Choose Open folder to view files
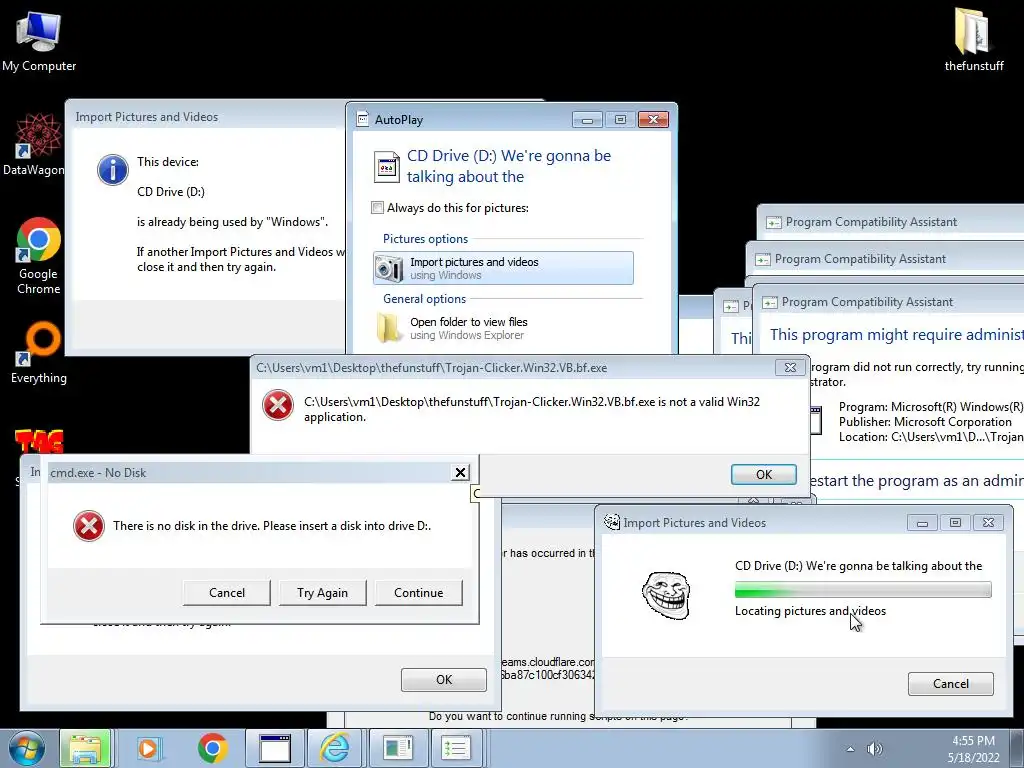This screenshot has height=768, width=1024. click(x=503, y=328)
